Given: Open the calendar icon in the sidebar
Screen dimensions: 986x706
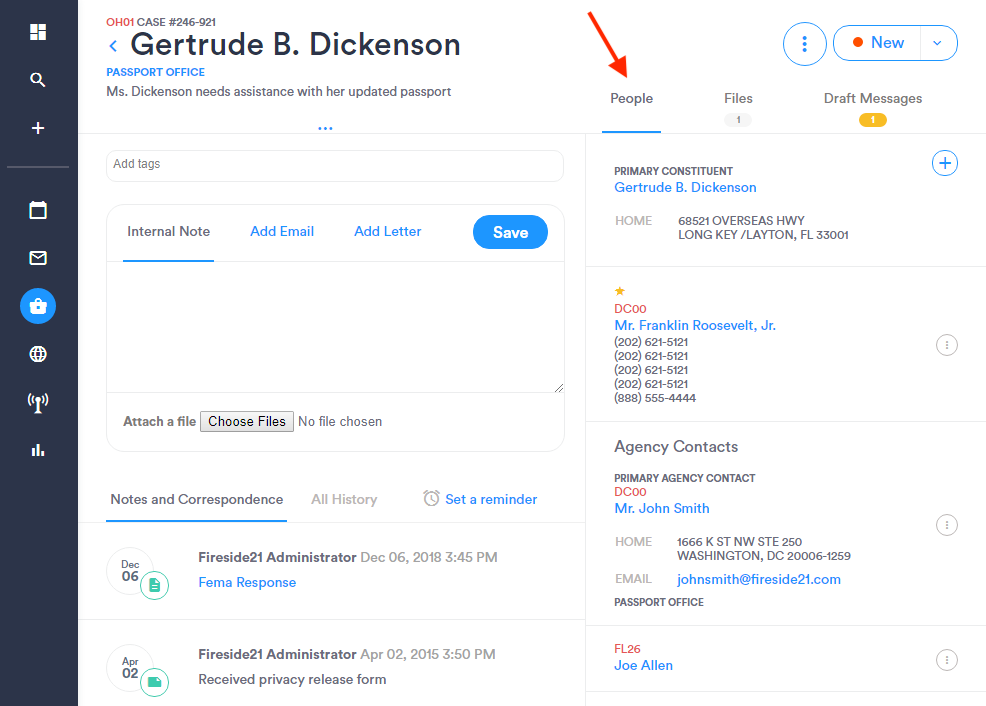Looking at the screenshot, I should click(38, 210).
